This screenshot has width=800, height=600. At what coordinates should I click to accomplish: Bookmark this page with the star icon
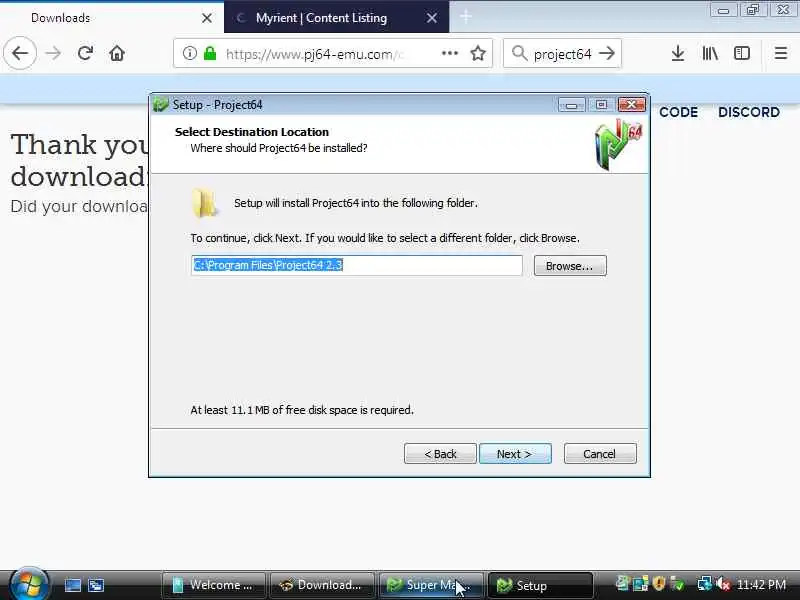pos(478,53)
